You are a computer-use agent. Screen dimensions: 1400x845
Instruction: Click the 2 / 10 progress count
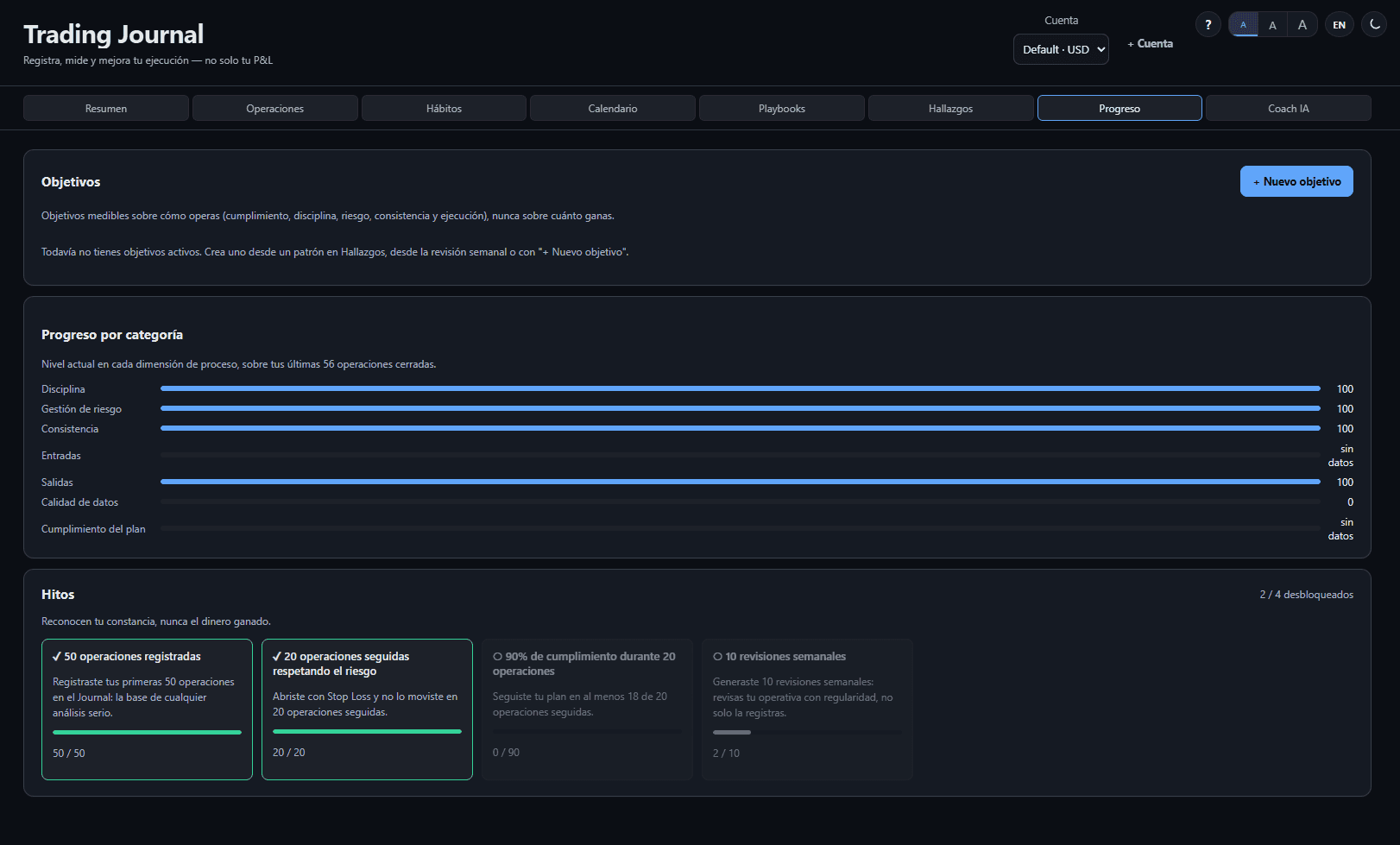[x=726, y=754]
